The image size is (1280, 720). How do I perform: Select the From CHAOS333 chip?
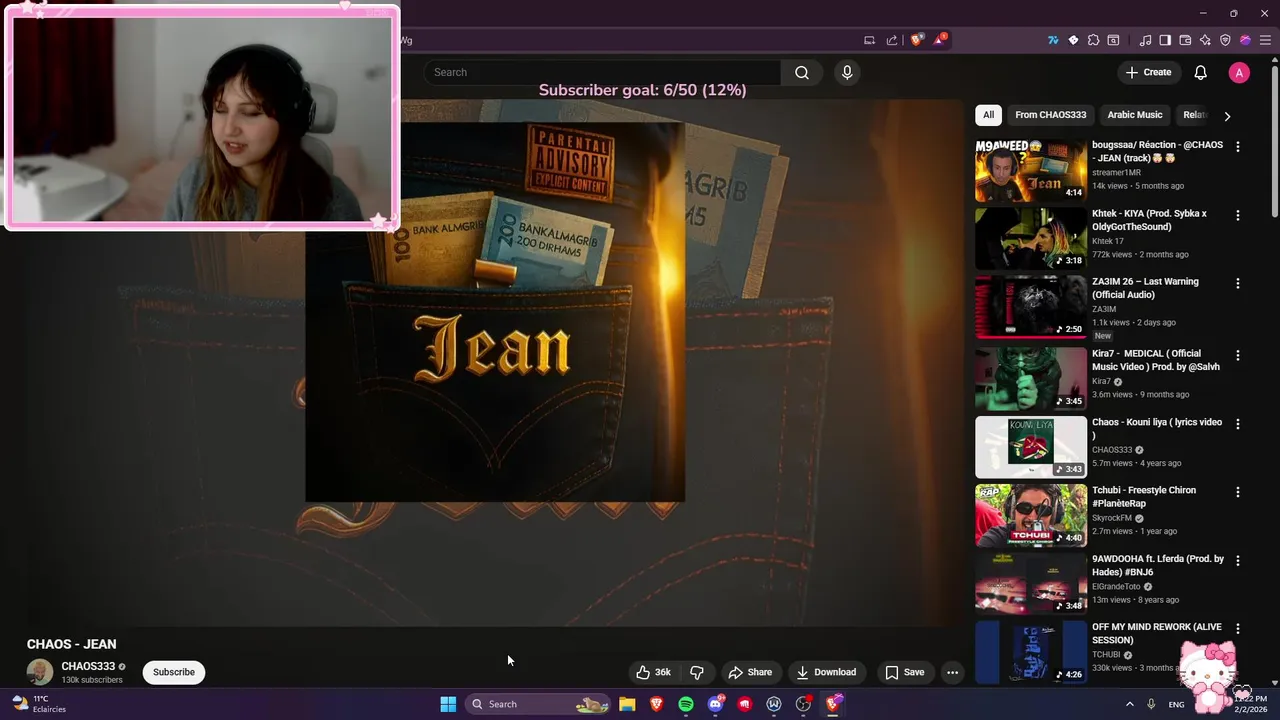point(1050,115)
